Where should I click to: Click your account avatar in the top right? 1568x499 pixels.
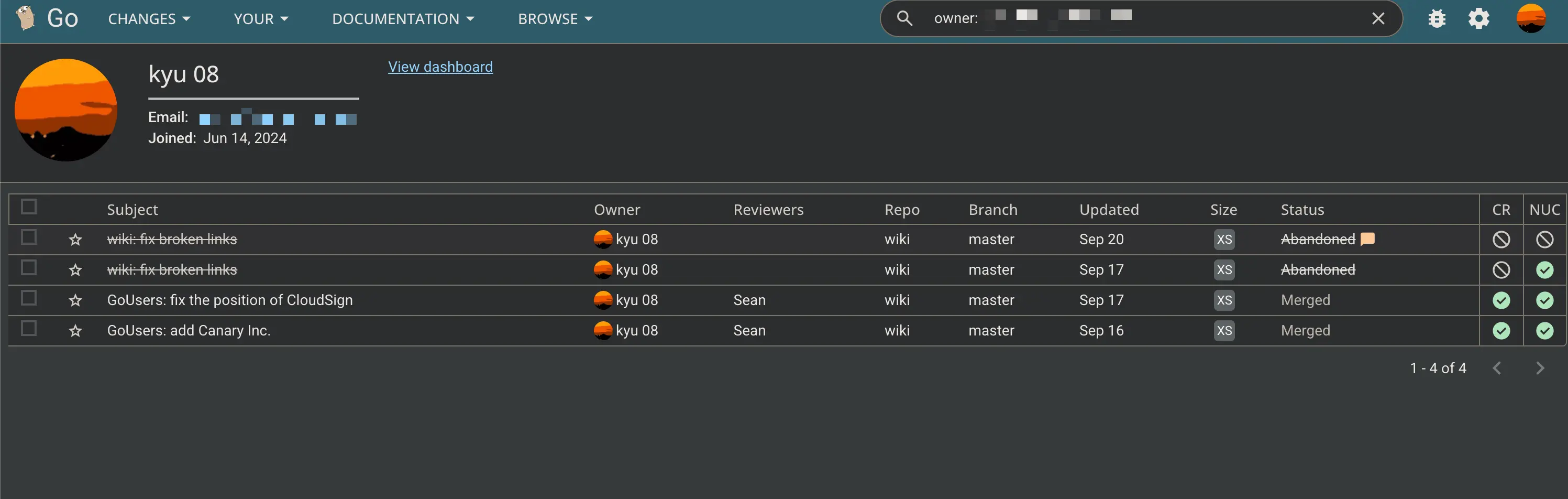coord(1531,18)
